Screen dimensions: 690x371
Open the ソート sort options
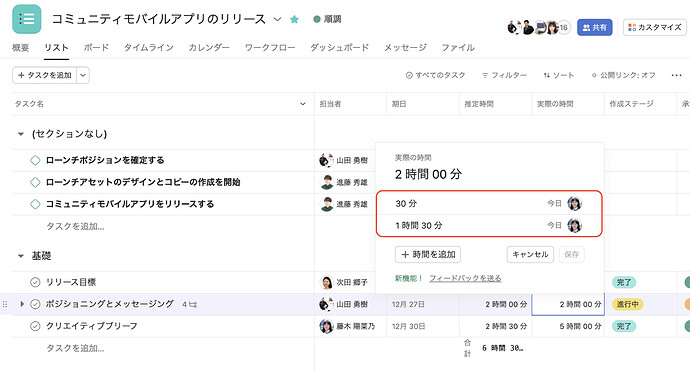click(558, 75)
